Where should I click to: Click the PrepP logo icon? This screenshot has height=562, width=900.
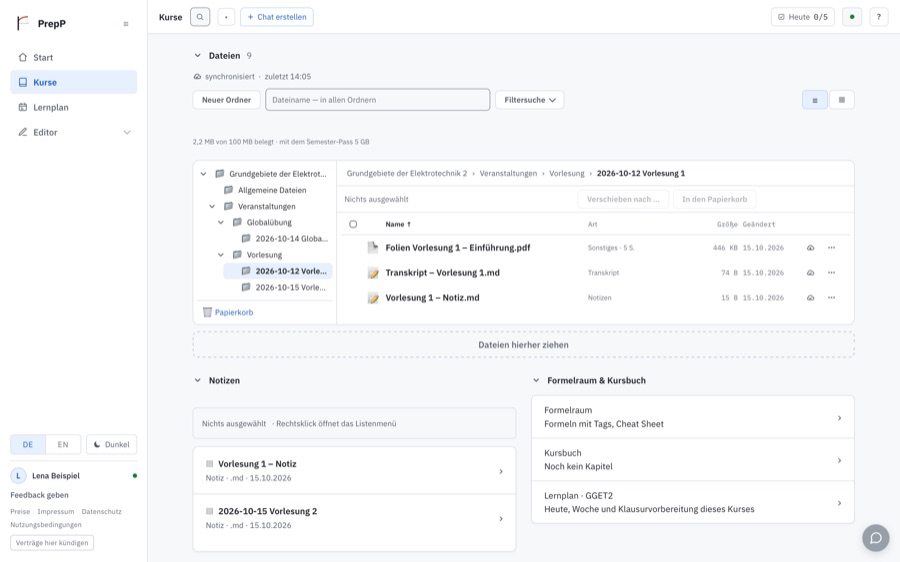(x=22, y=23)
